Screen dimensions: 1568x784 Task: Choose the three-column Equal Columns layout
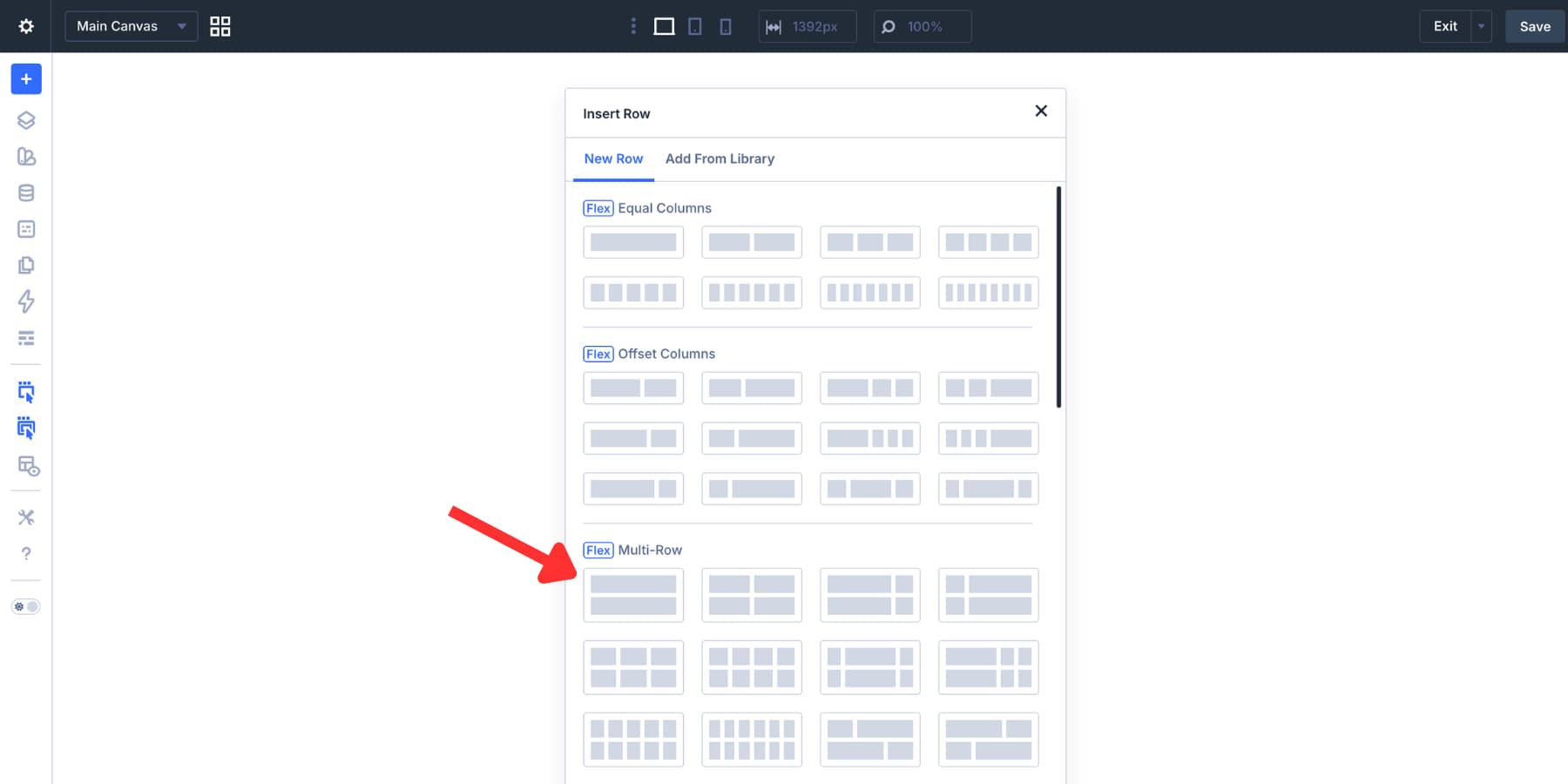(870, 242)
